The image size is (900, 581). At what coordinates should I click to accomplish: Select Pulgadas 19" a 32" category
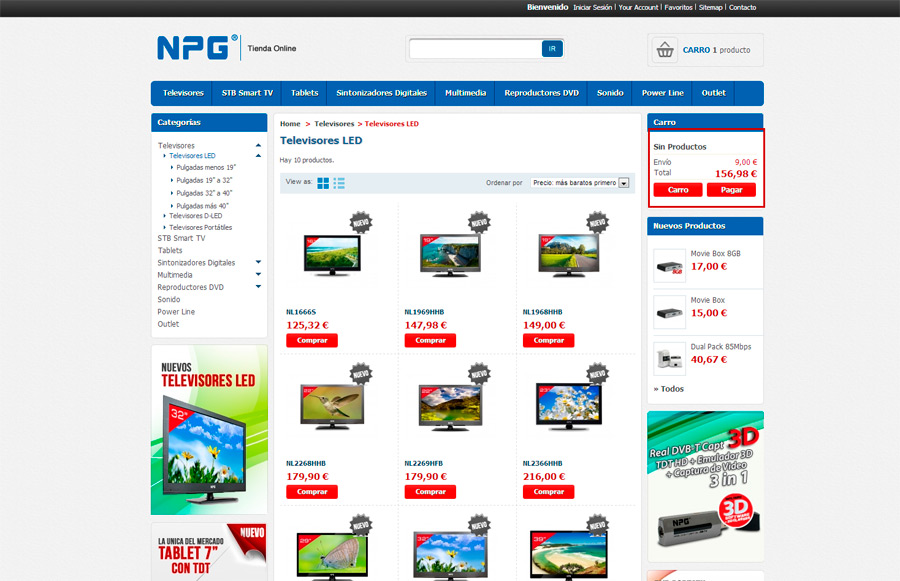[x=204, y=180]
